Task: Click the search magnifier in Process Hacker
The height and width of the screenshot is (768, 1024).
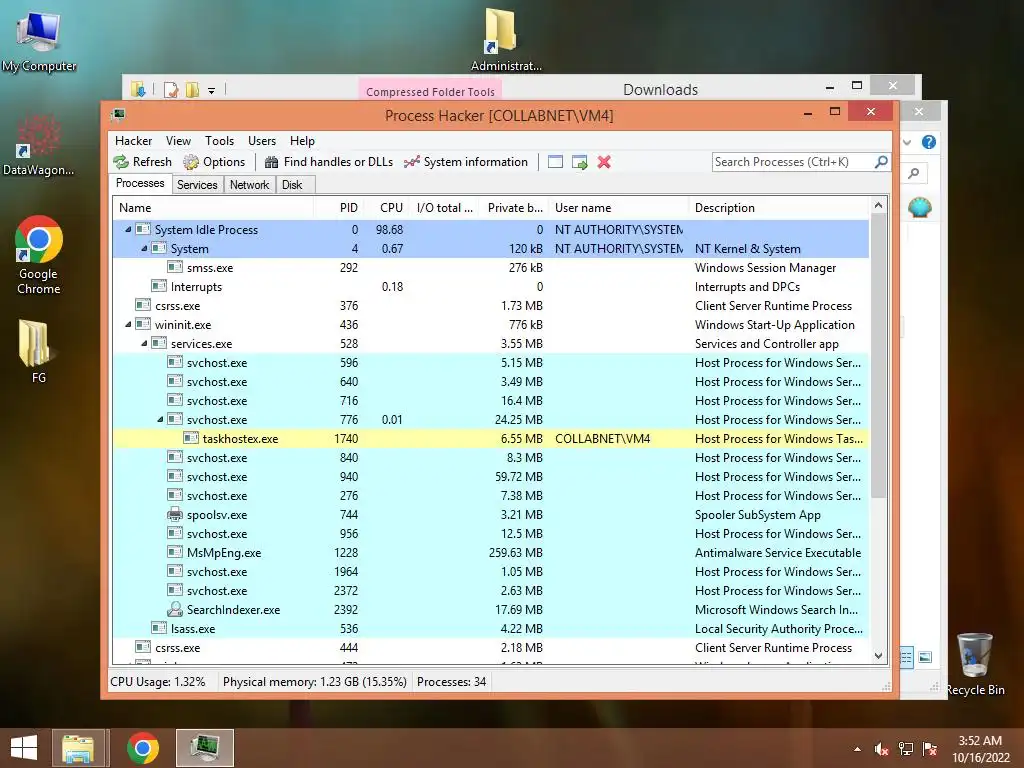Action: coord(881,161)
